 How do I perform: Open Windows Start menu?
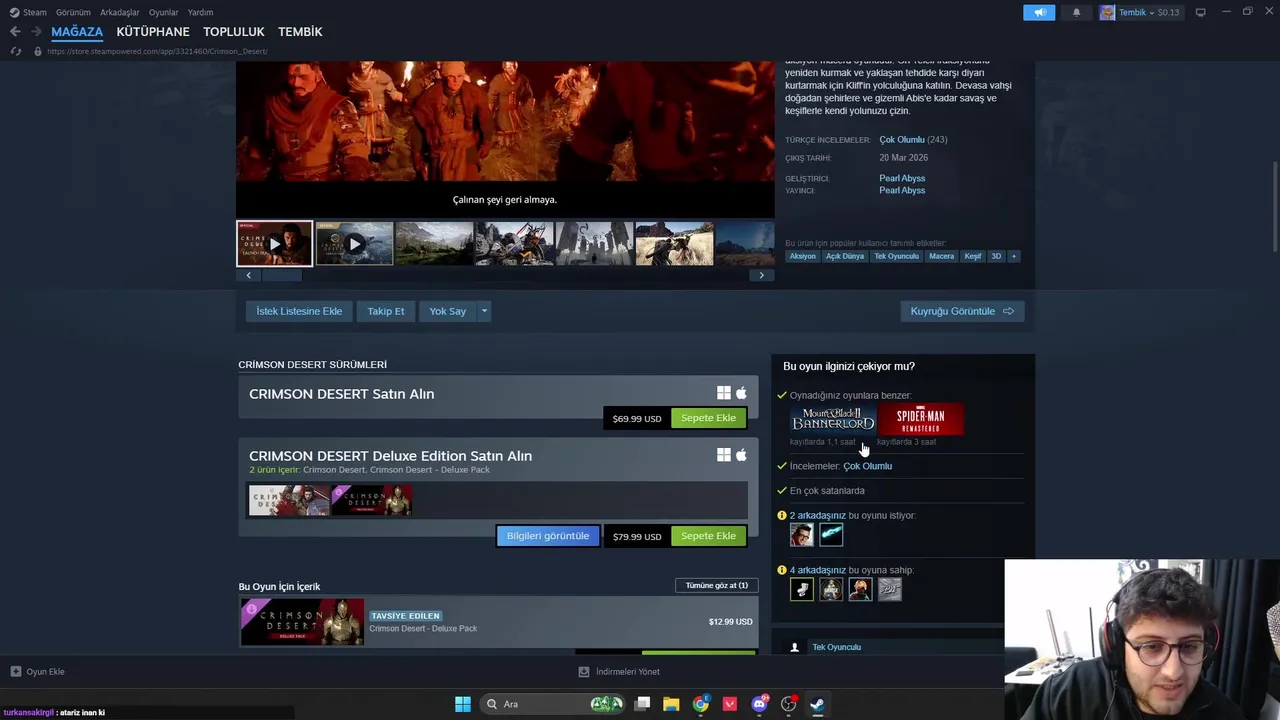pos(463,704)
